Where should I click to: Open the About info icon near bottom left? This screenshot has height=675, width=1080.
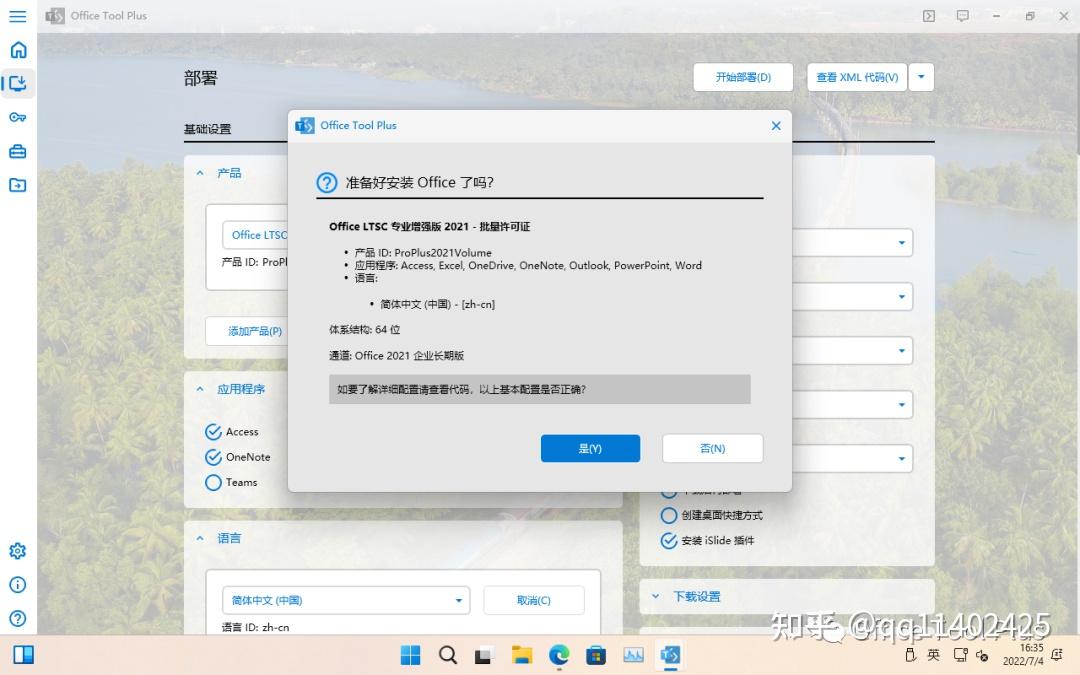[x=17, y=584]
